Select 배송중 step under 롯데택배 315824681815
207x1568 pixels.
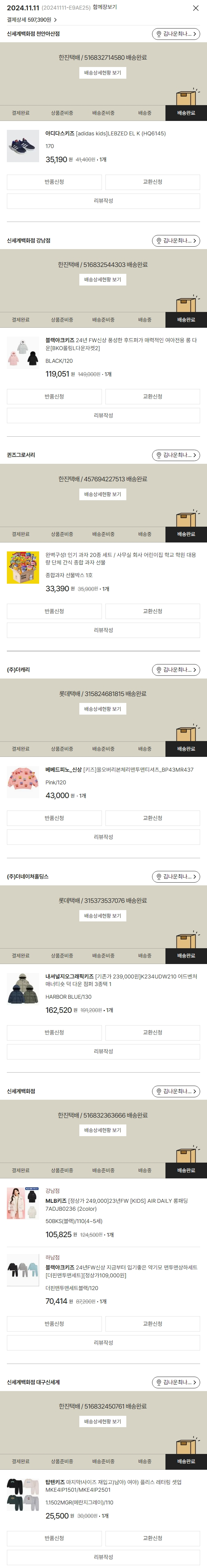click(144, 749)
